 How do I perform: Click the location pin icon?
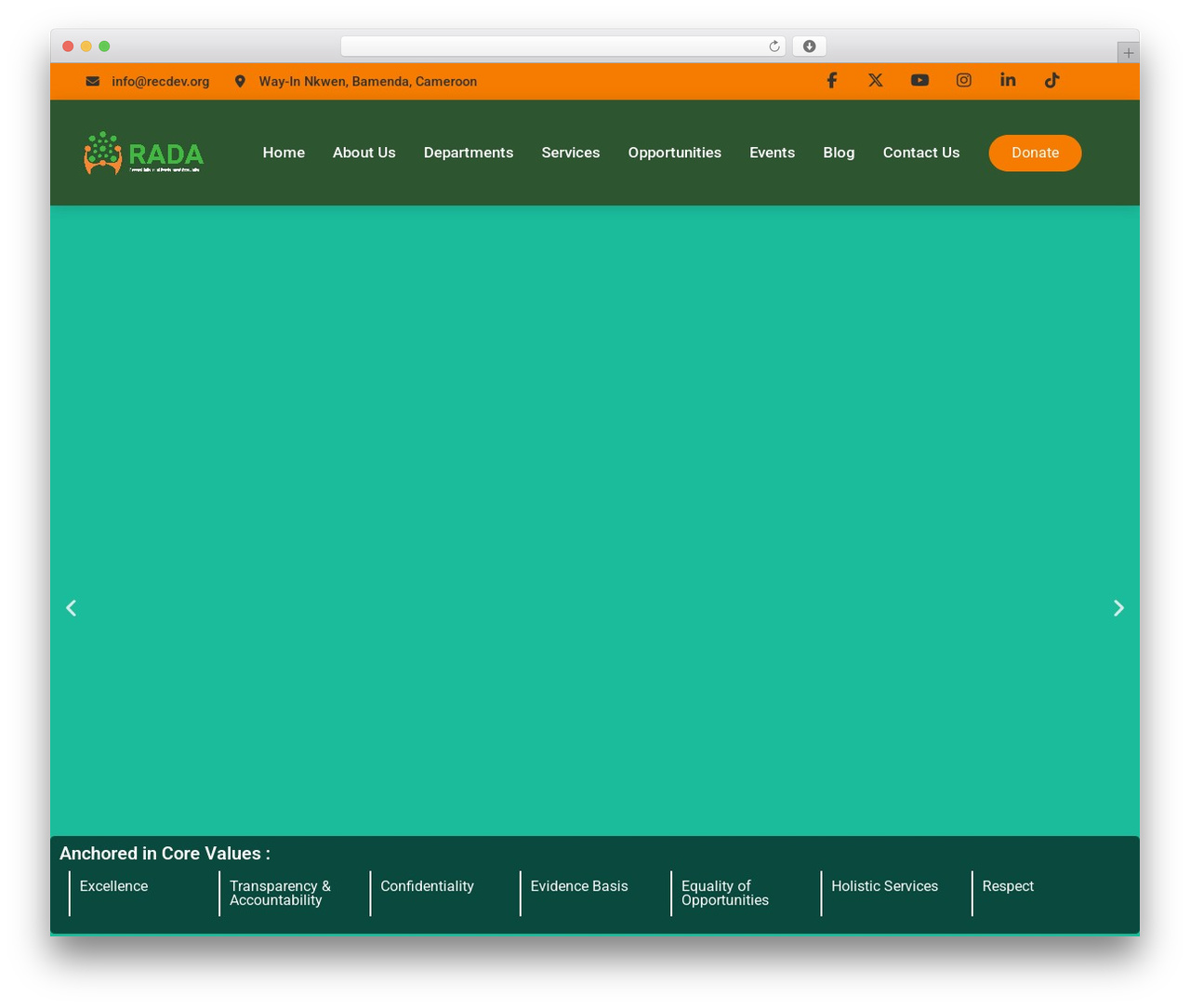[x=240, y=82]
